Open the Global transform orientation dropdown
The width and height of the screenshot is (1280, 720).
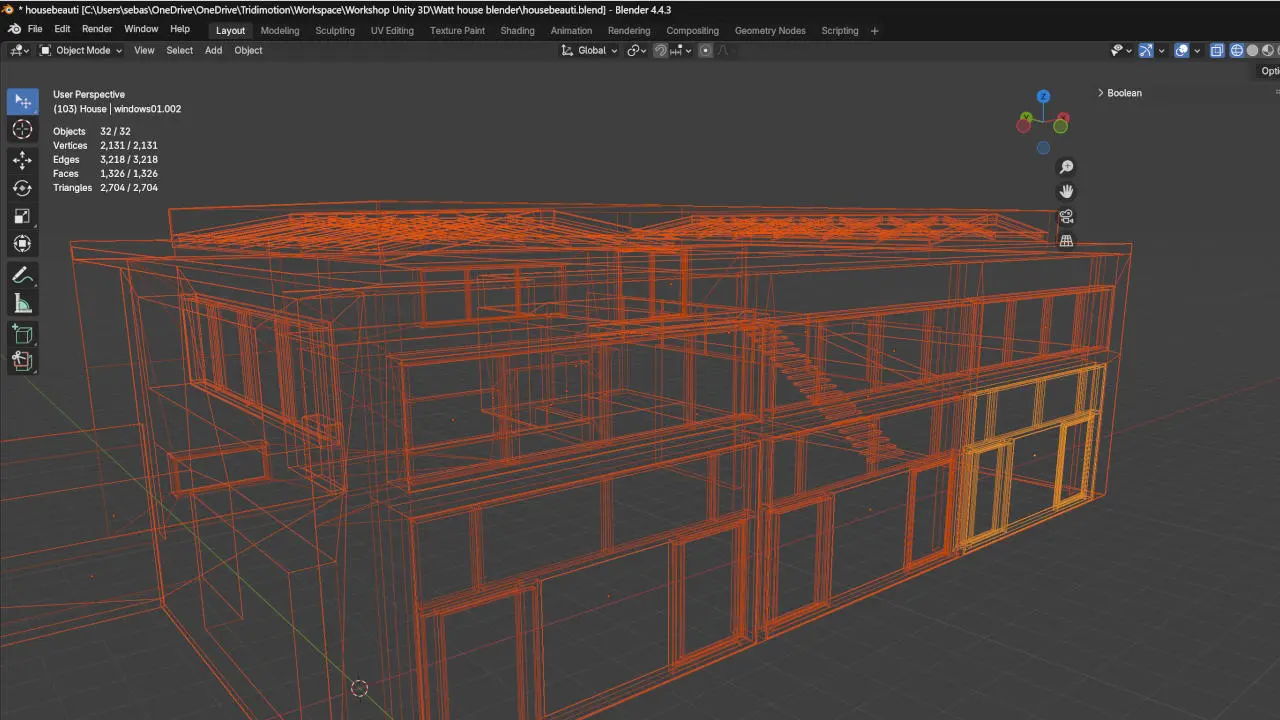pos(591,50)
